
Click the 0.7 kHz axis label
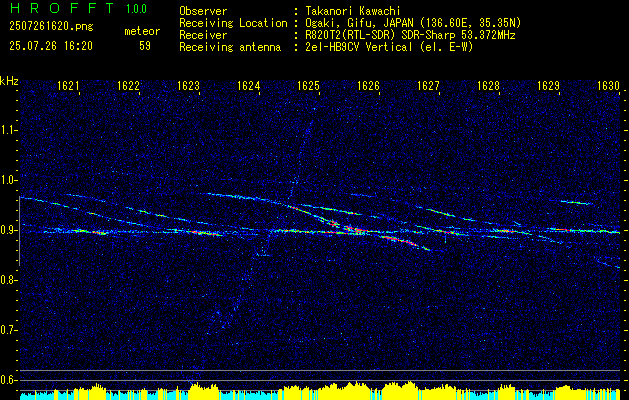(x=8, y=330)
